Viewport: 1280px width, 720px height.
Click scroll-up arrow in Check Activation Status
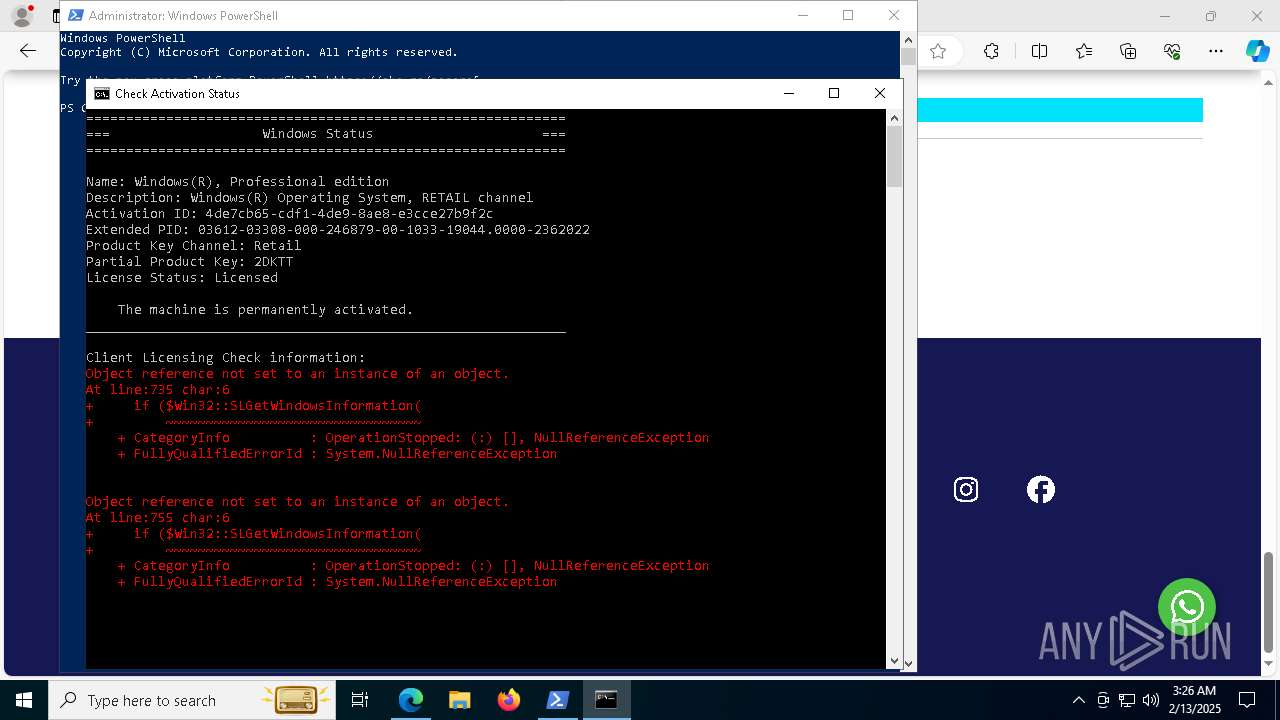(894, 118)
